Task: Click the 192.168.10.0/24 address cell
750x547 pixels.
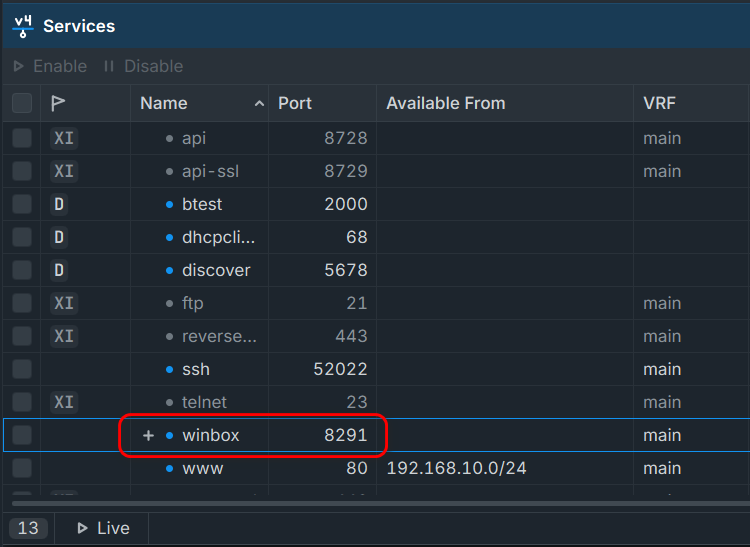Action: tap(456, 468)
